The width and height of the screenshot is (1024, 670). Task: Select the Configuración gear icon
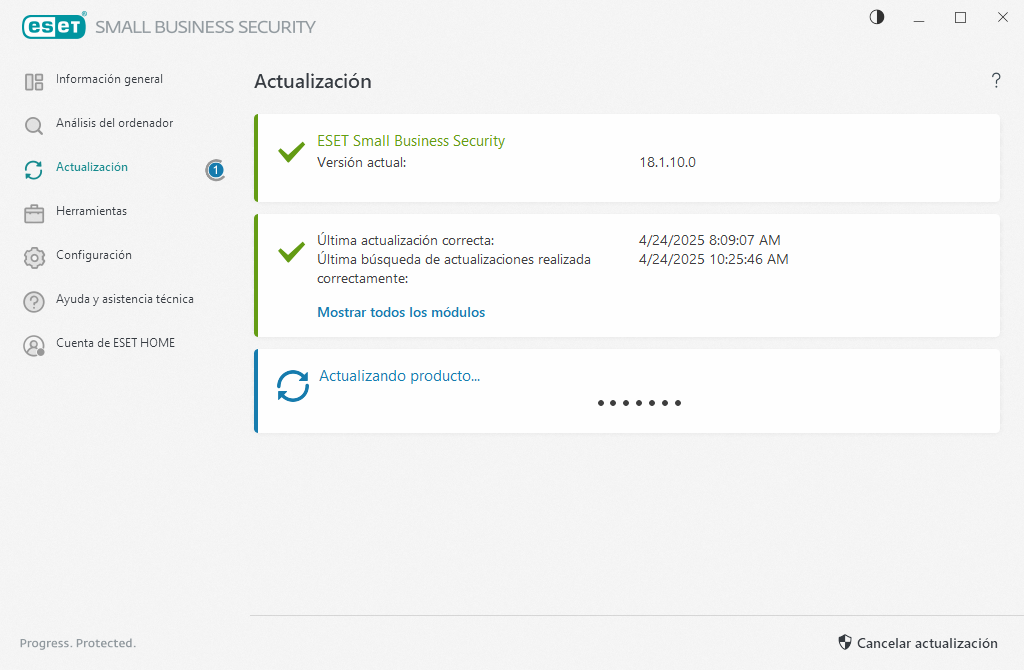tap(33, 256)
